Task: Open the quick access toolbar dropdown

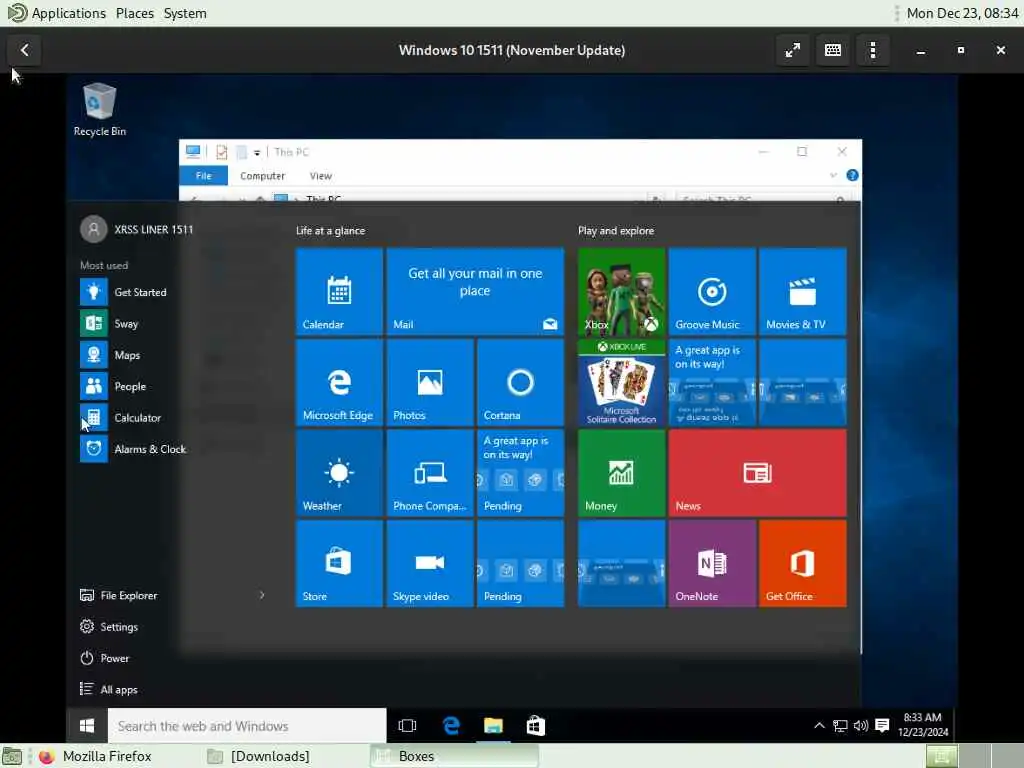Action: (x=257, y=152)
